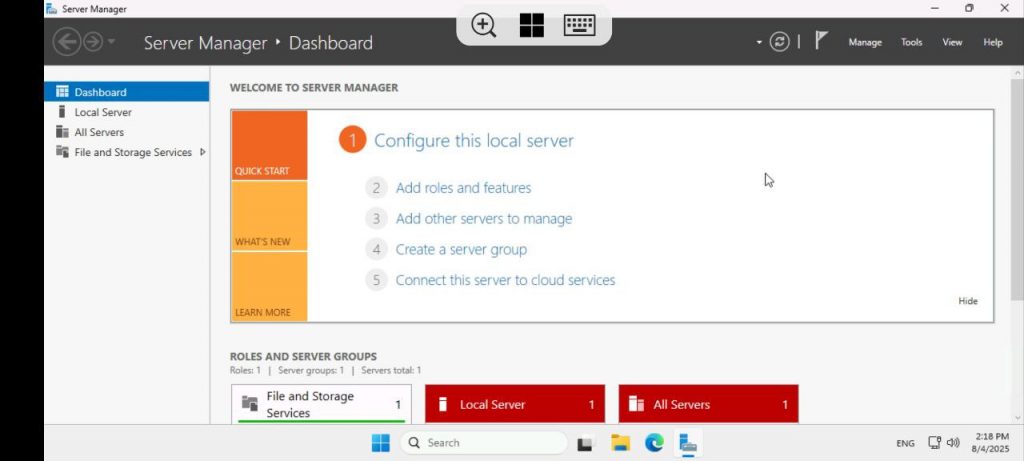Select Local Server in the sidebar
The width and height of the screenshot is (1024, 461).
127,112
